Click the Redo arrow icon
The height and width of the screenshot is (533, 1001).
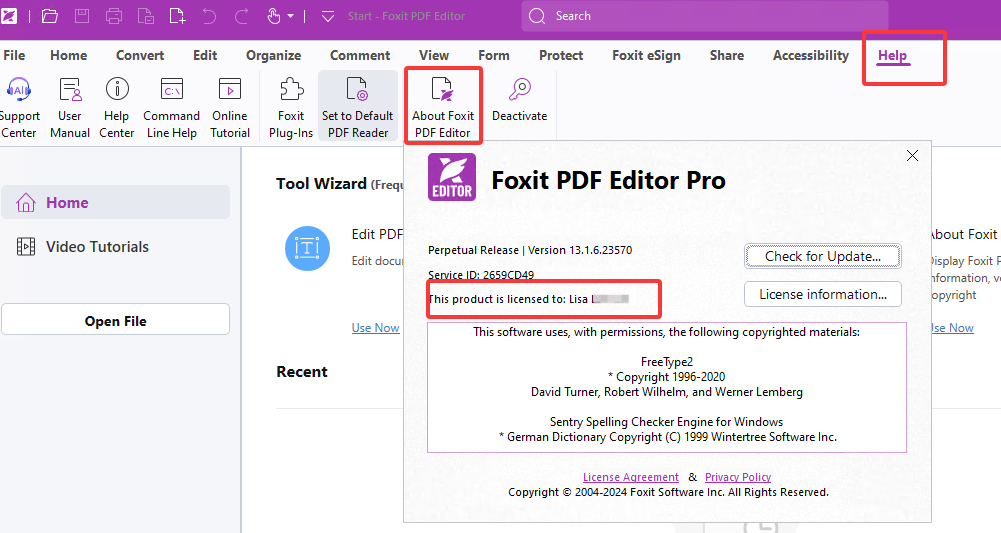[241, 16]
